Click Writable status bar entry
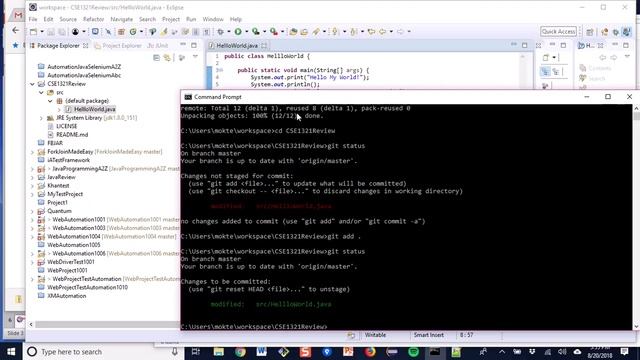This screenshot has height=360, width=640. (375, 335)
